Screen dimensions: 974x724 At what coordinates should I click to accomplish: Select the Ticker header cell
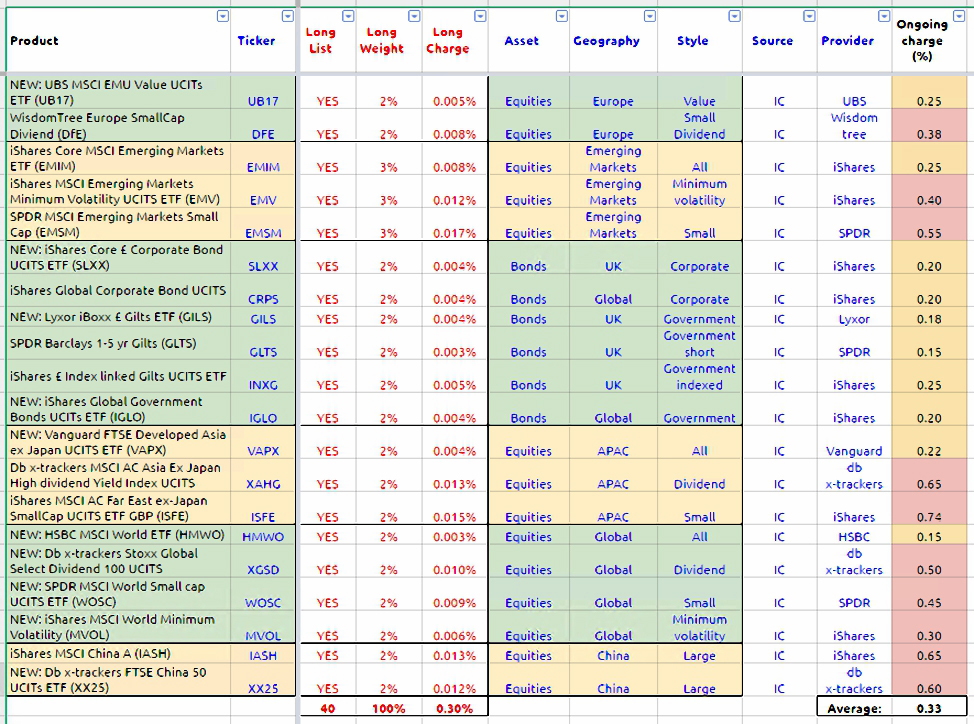263,40
